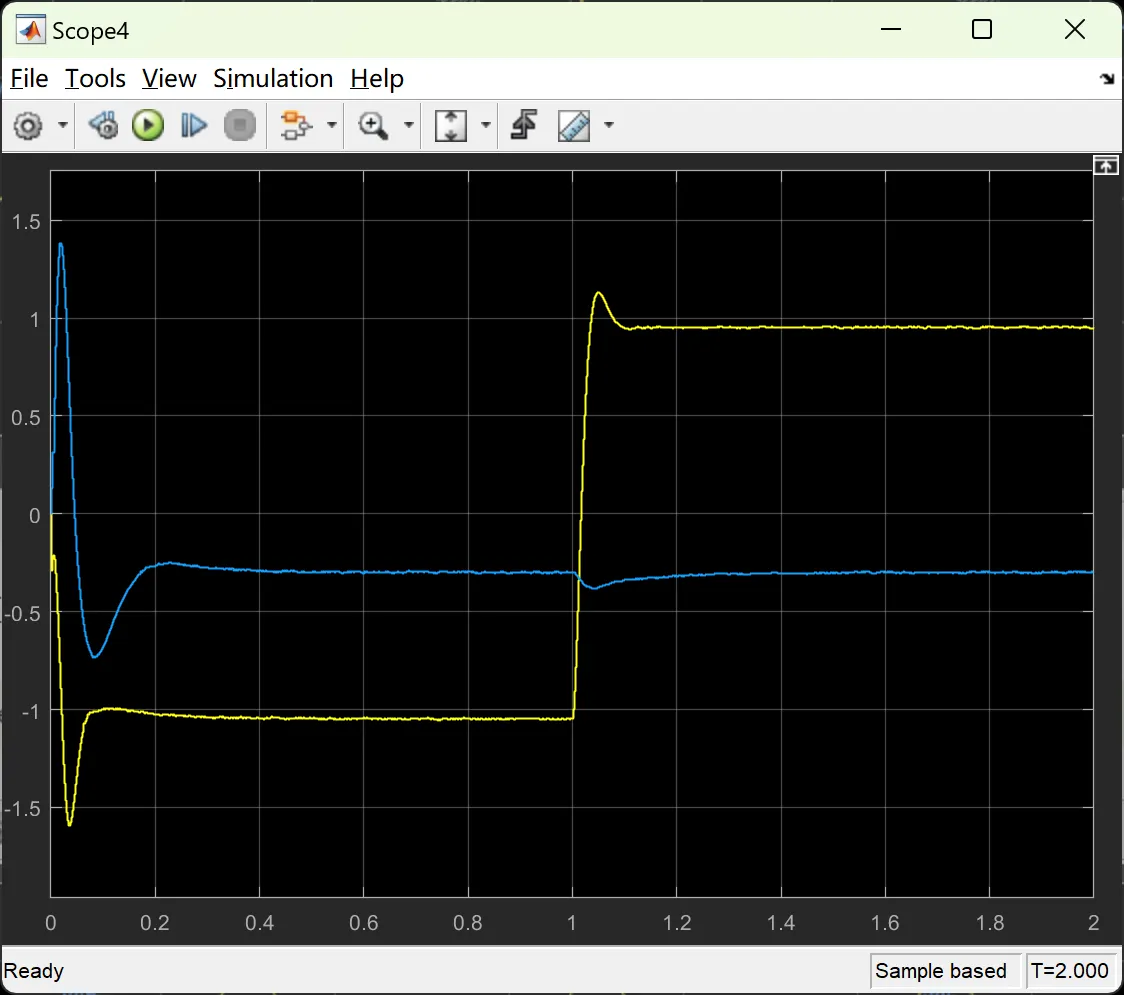Expand the measurements dropdown arrow
Image resolution: width=1124 pixels, height=995 pixels.
tap(609, 125)
